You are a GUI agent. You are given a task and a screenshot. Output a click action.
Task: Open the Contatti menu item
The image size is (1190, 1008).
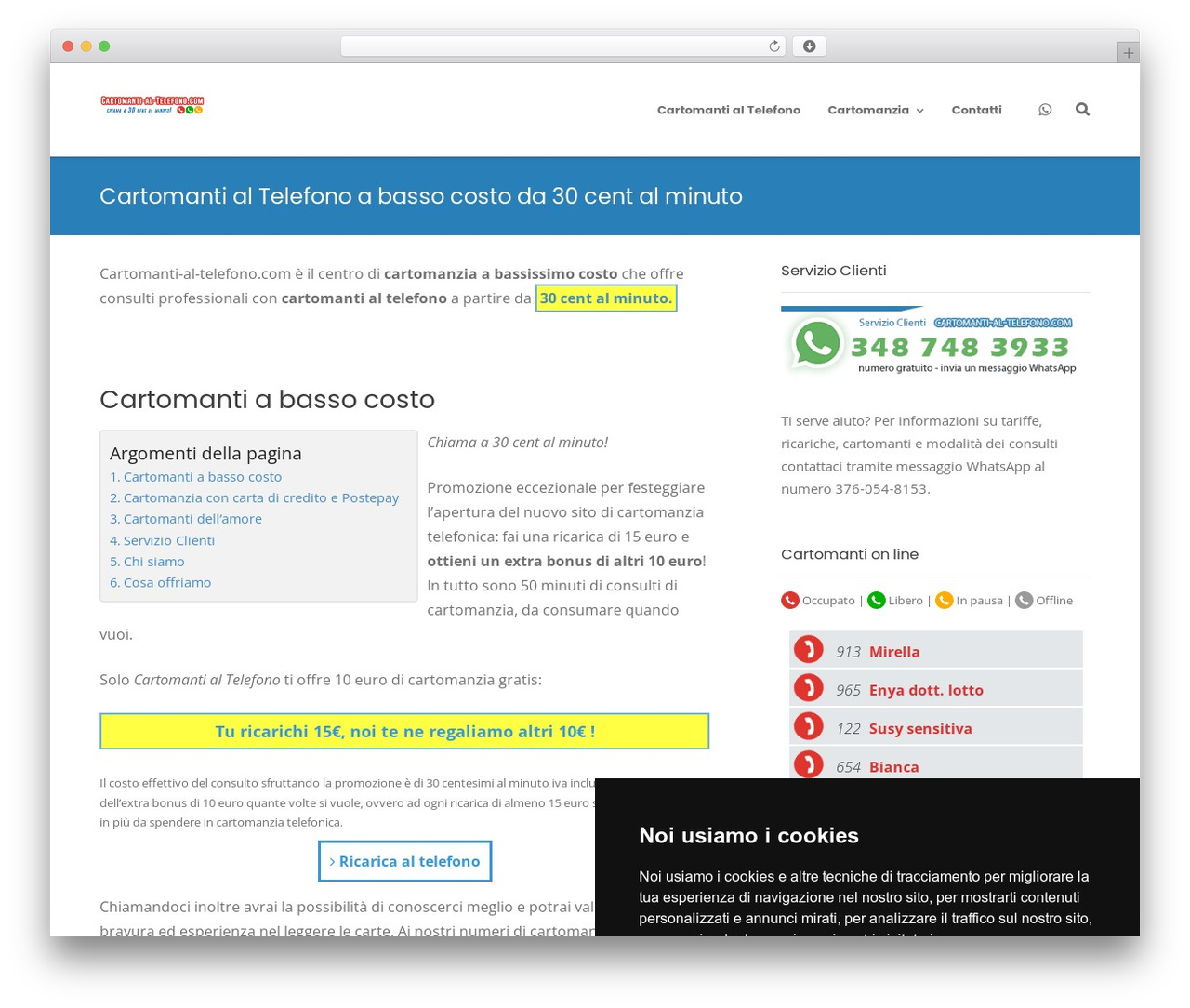[976, 110]
